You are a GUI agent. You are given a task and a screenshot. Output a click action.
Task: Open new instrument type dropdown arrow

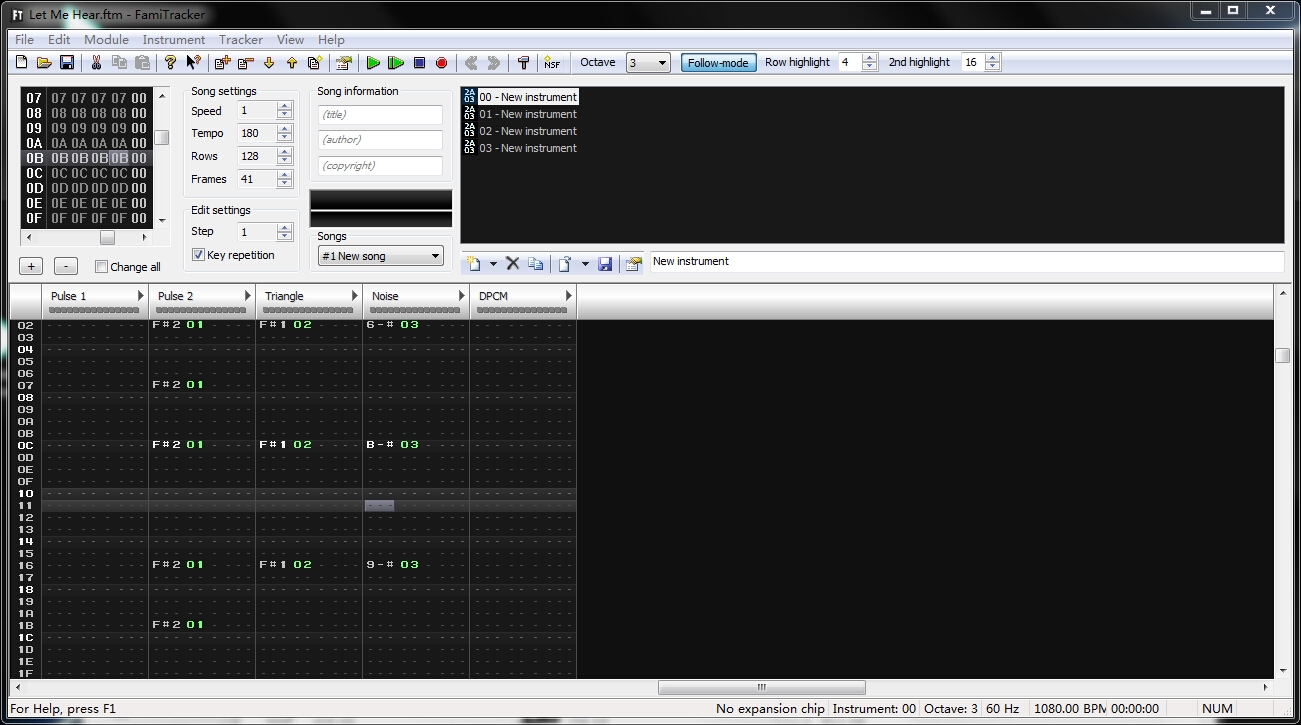click(x=491, y=264)
